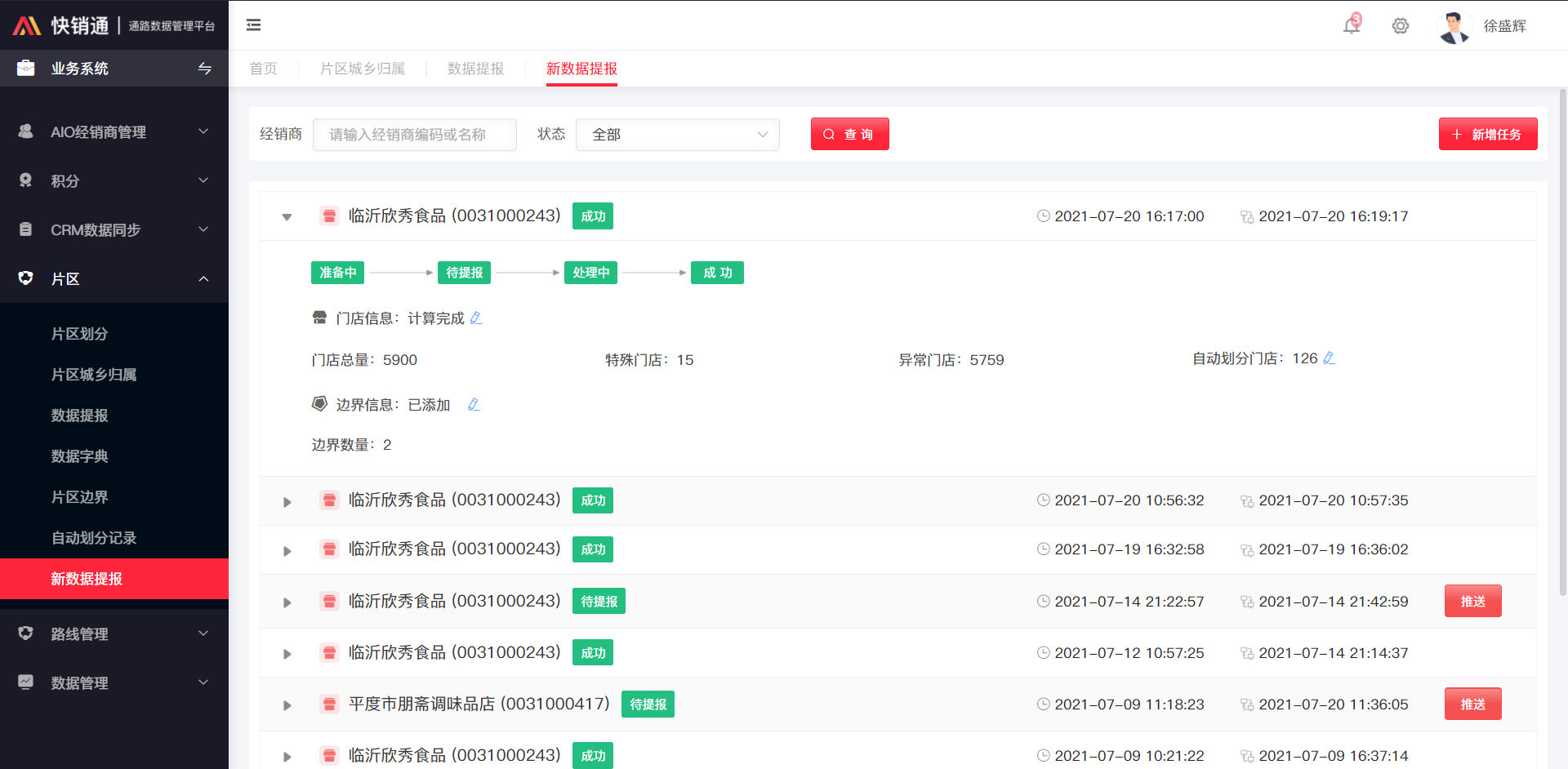The height and width of the screenshot is (769, 1568).
Task: Edit 自动划分门店 count with pencil icon
Action: tap(1329, 358)
